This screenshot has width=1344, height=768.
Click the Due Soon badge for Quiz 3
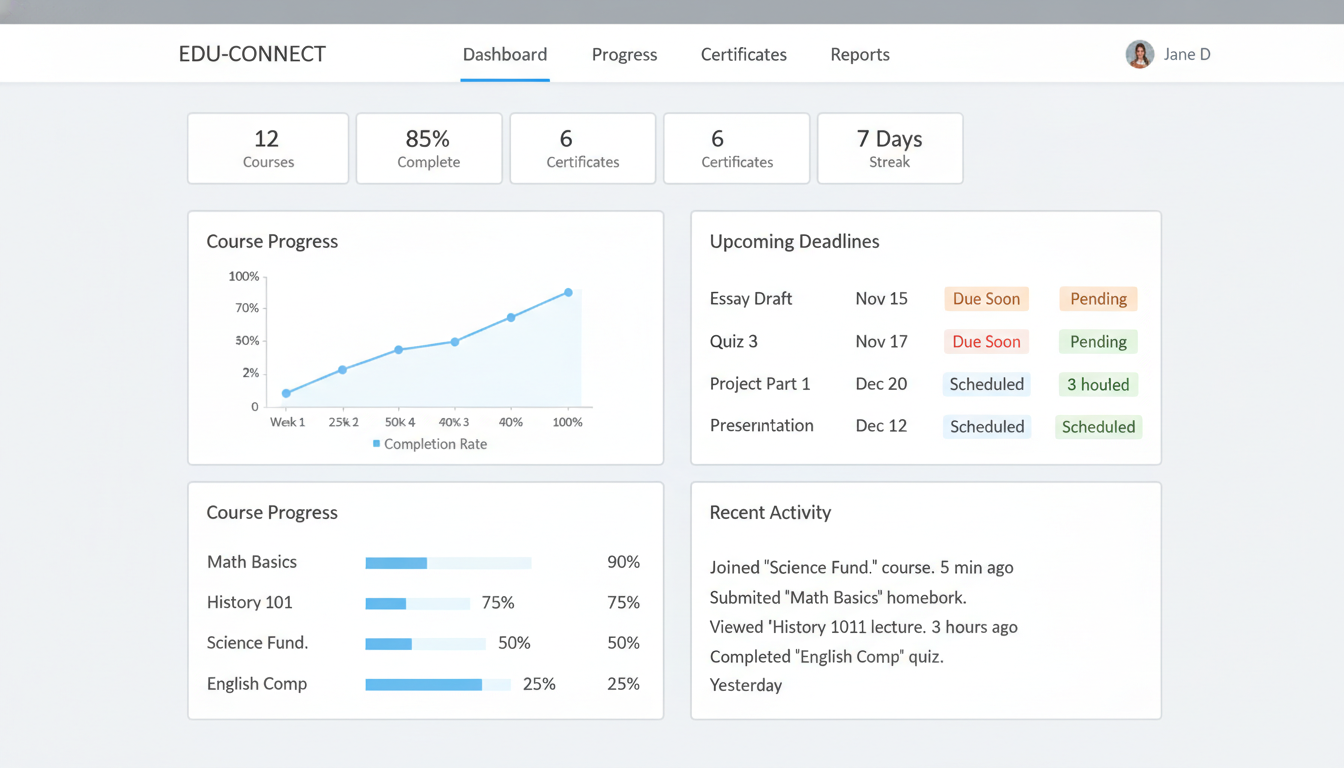point(986,341)
